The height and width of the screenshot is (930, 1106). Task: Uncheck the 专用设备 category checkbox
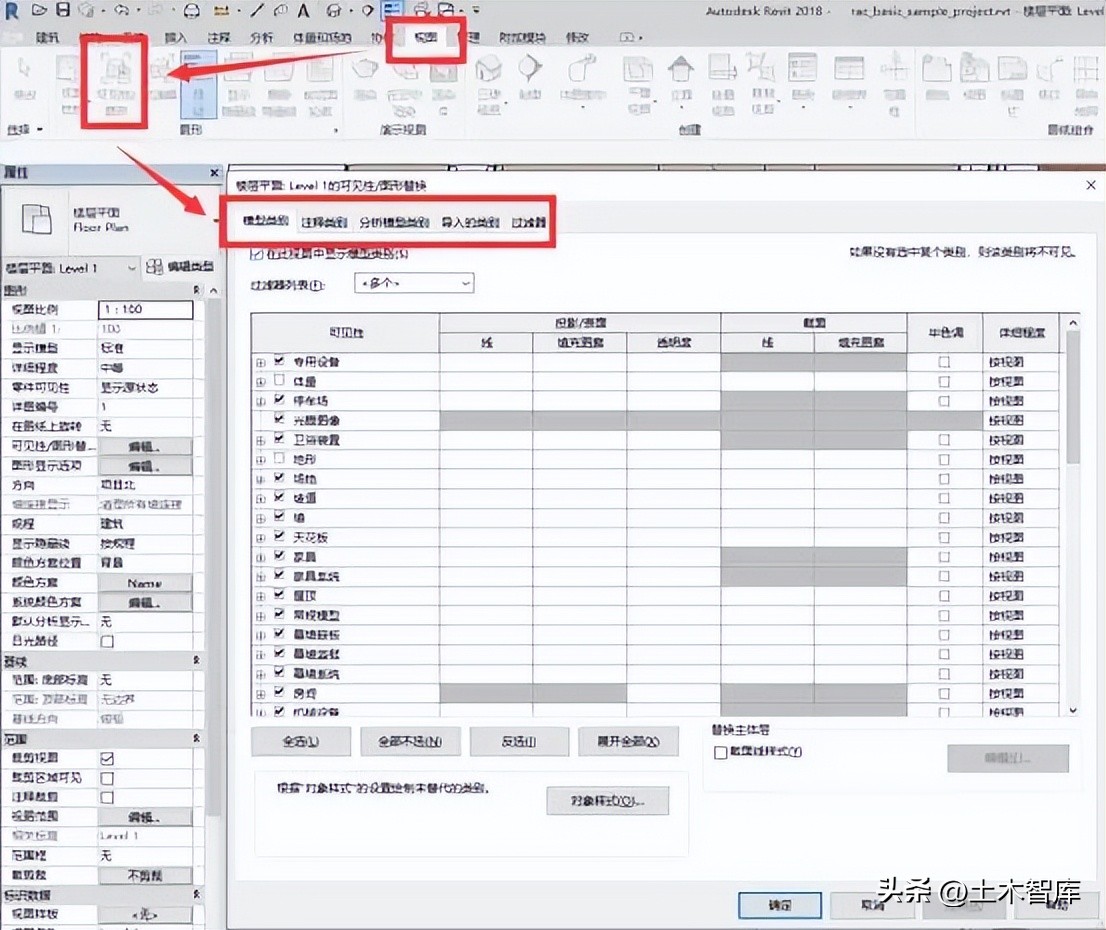[x=280, y=361]
